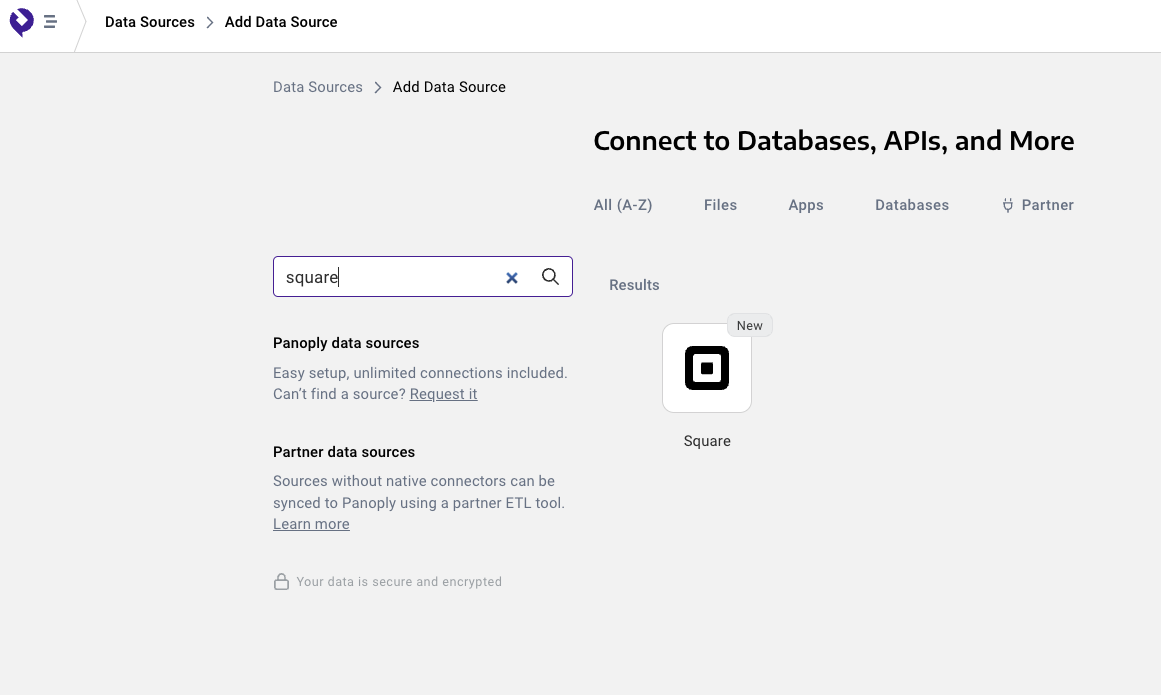Image resolution: width=1161 pixels, height=695 pixels.
Task: Switch to the All (A-Z) tab
Action: coord(622,205)
